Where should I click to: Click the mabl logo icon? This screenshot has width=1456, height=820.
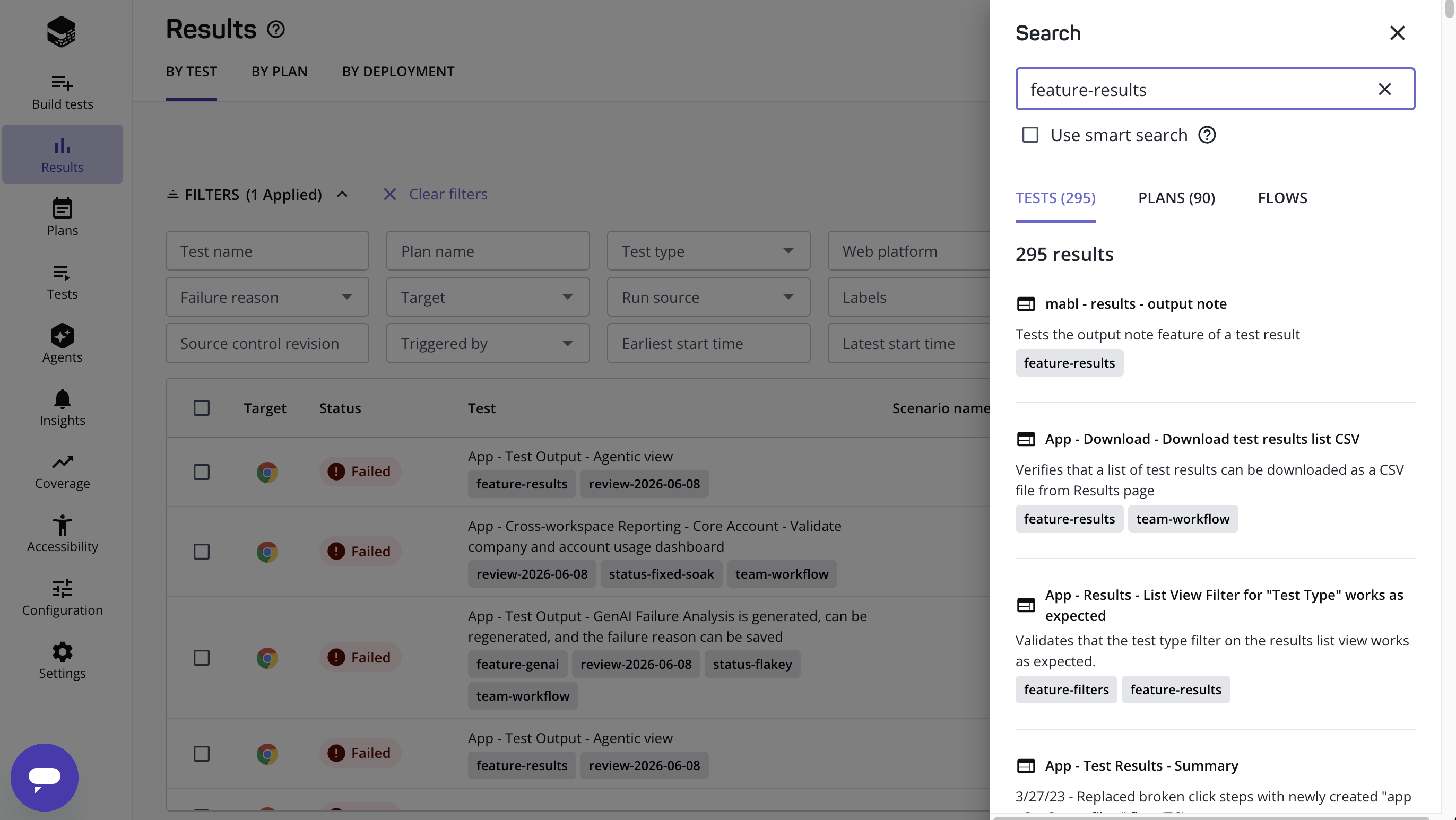pyautogui.click(x=62, y=31)
